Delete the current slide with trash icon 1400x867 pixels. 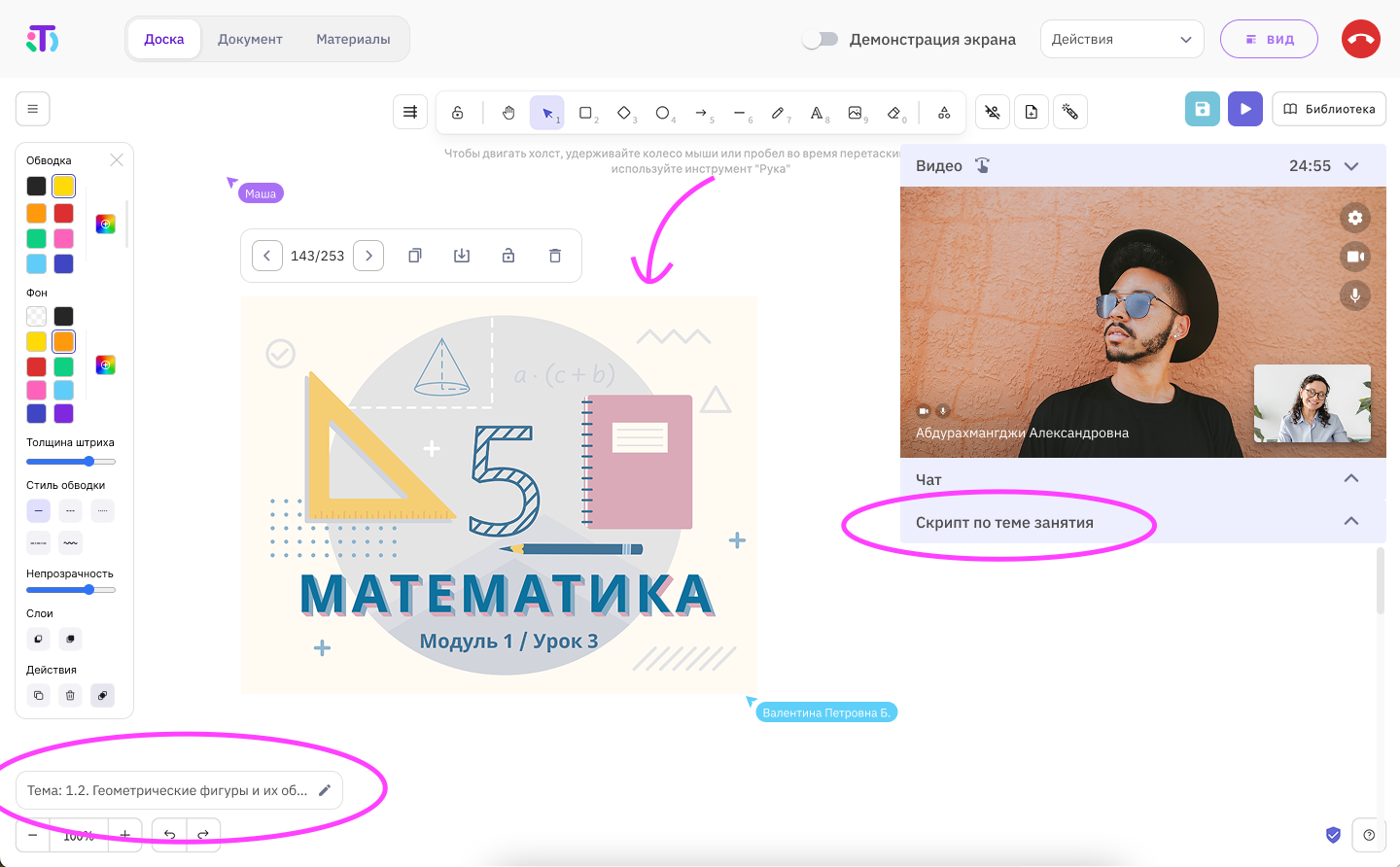tap(555, 256)
